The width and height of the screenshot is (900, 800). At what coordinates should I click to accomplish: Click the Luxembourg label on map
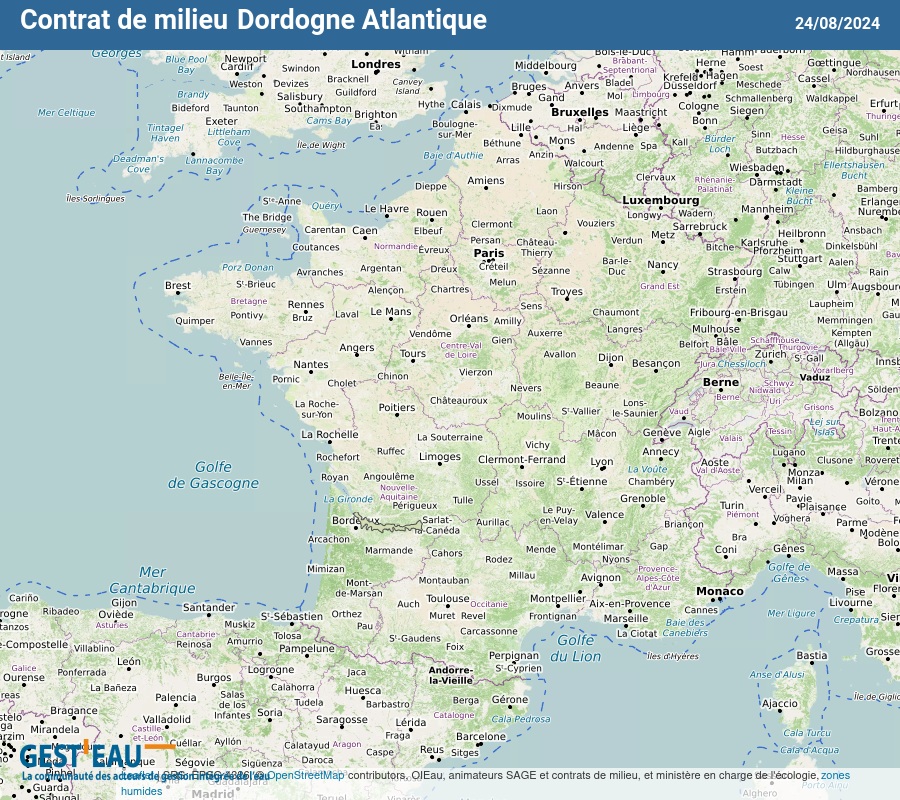point(660,200)
